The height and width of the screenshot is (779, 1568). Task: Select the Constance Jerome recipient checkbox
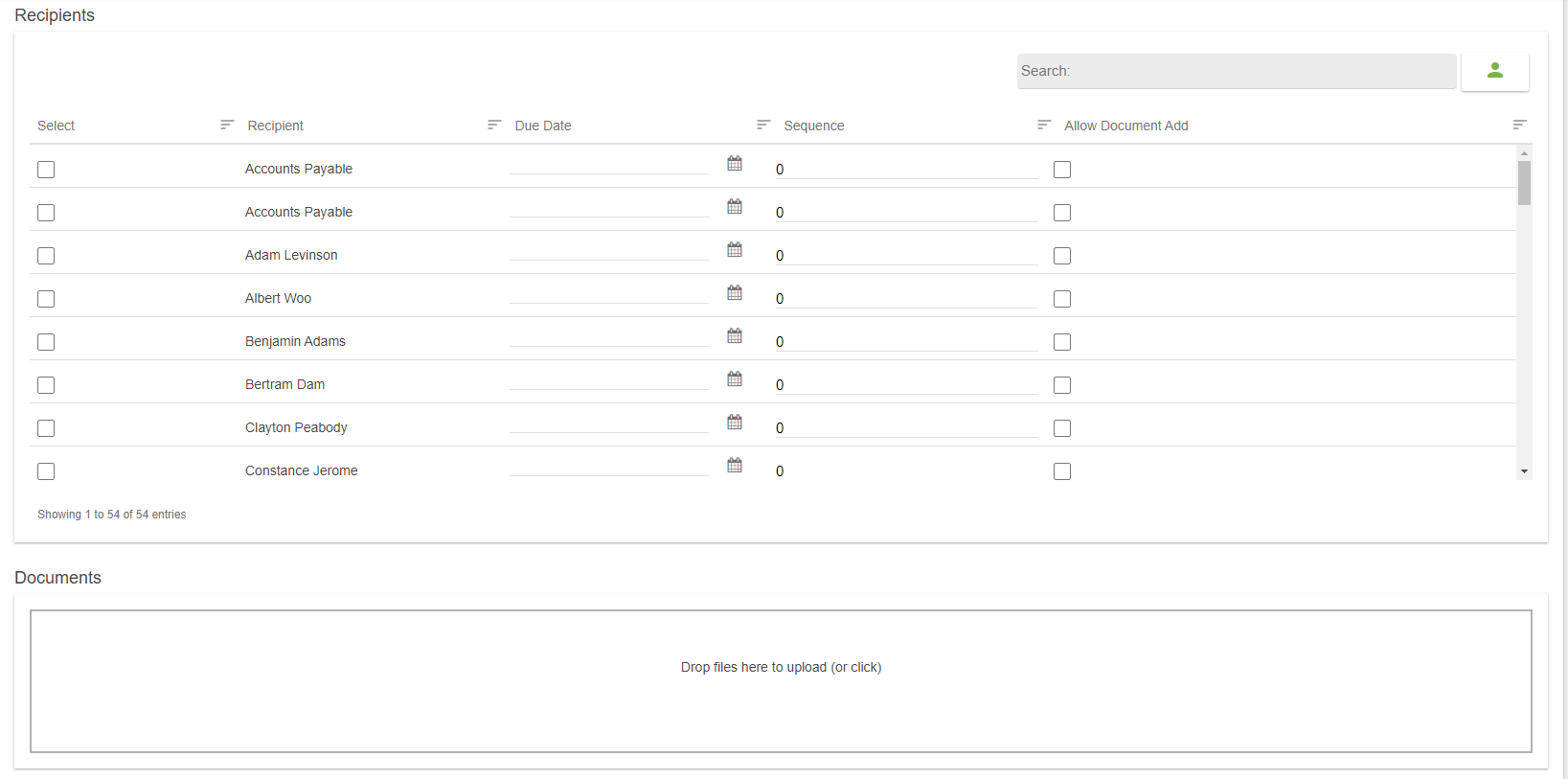coord(46,471)
